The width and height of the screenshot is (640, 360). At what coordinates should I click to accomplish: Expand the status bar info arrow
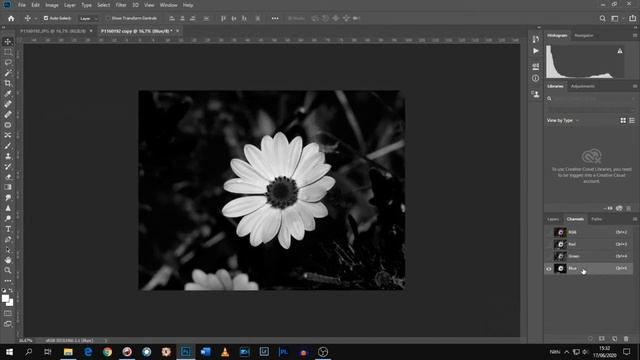pos(106,340)
